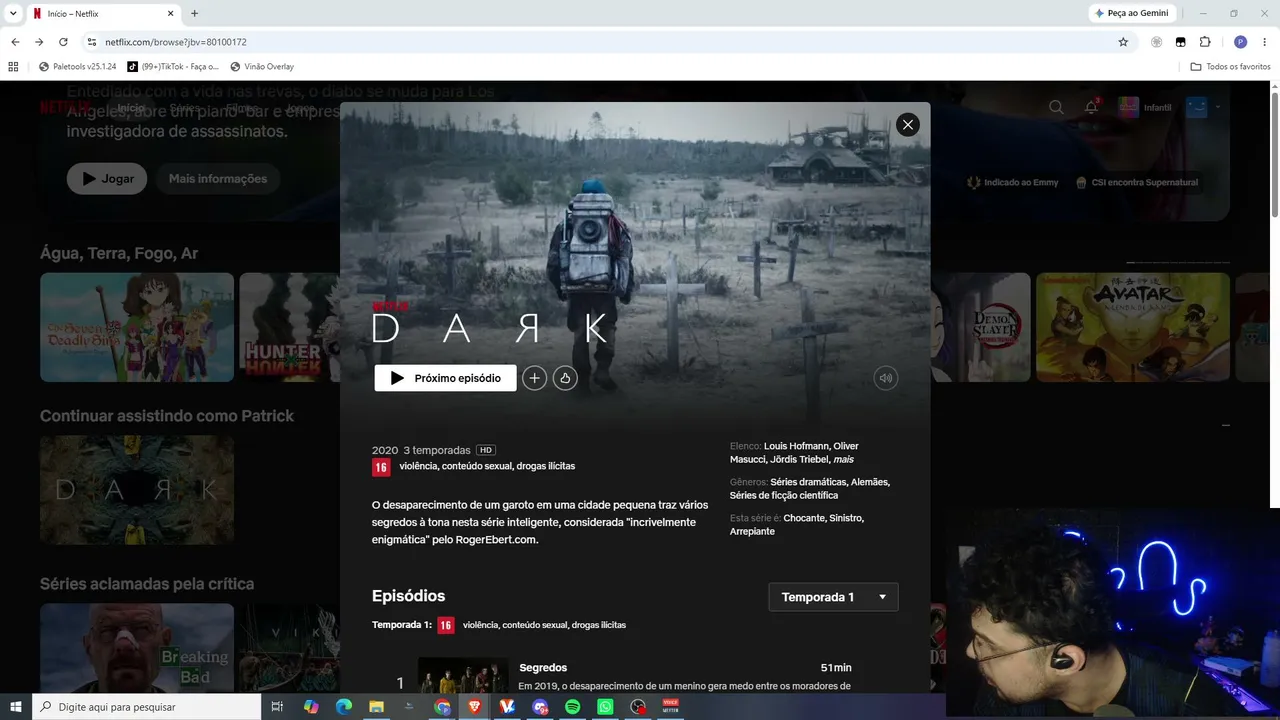
Task: Open the Breaking Bad thumbnail
Action: click(x=137, y=648)
